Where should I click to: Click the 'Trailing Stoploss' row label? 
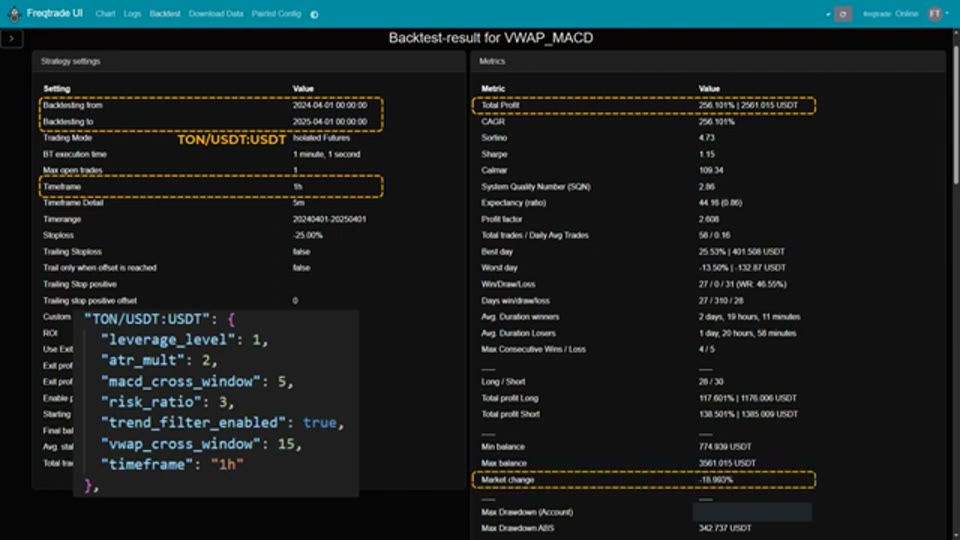click(x=72, y=252)
